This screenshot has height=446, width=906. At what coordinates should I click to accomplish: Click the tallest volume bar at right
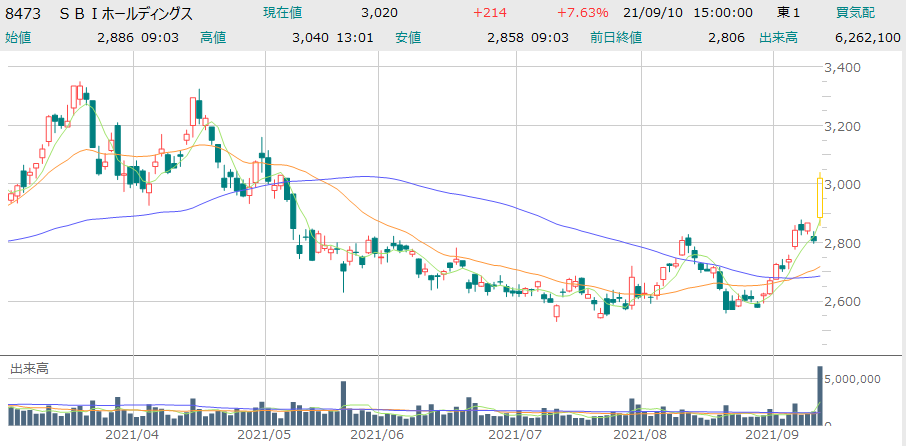(821, 390)
